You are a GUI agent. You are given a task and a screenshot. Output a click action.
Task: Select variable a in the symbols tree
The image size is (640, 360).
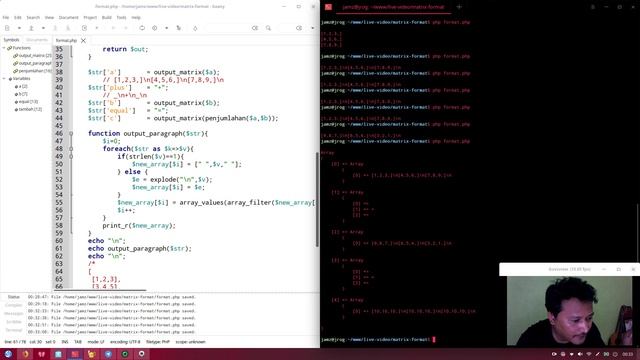pyautogui.click(x=21, y=87)
